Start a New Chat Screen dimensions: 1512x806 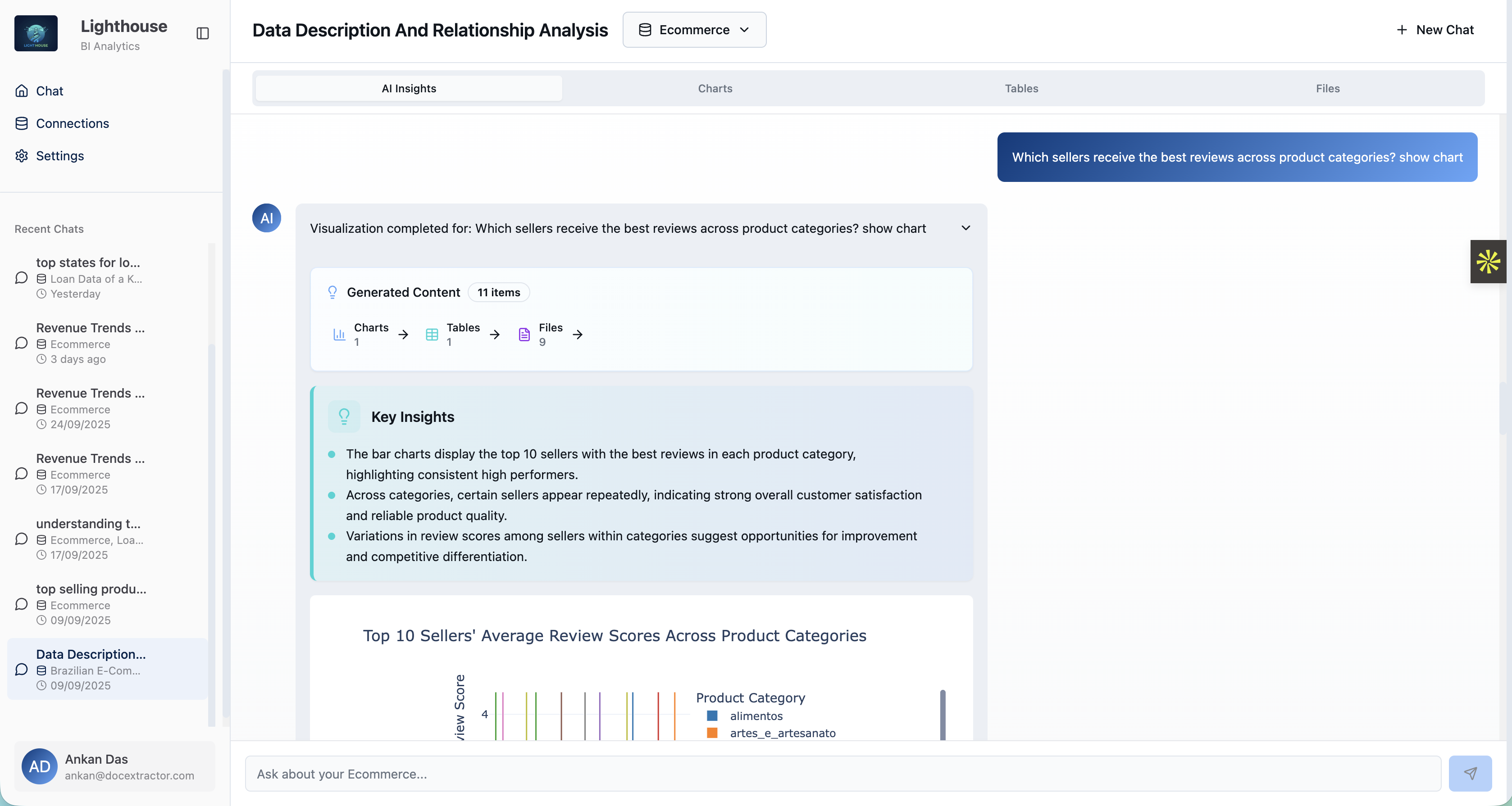click(x=1435, y=30)
